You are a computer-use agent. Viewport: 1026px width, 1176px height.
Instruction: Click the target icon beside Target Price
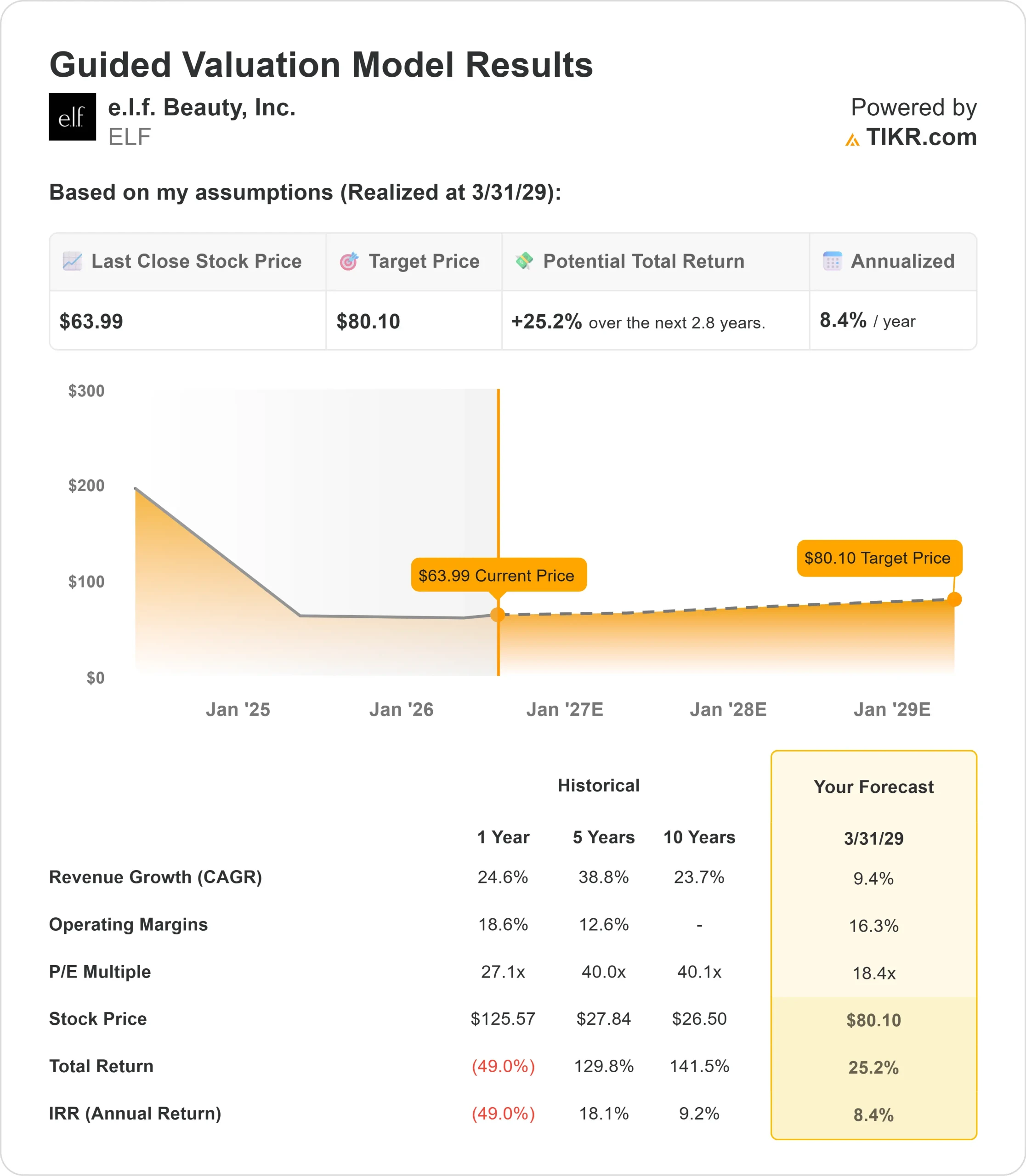pos(349,261)
